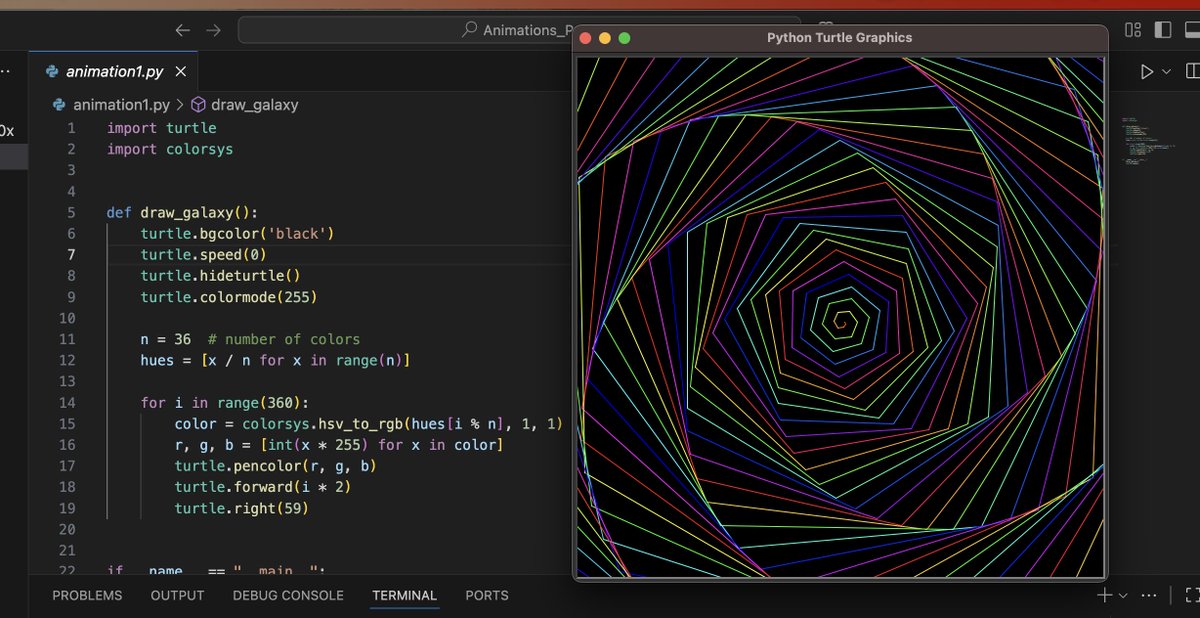The image size is (1200, 618).
Task: Switch to the PROBLEMS panel tab
Action: [87, 595]
